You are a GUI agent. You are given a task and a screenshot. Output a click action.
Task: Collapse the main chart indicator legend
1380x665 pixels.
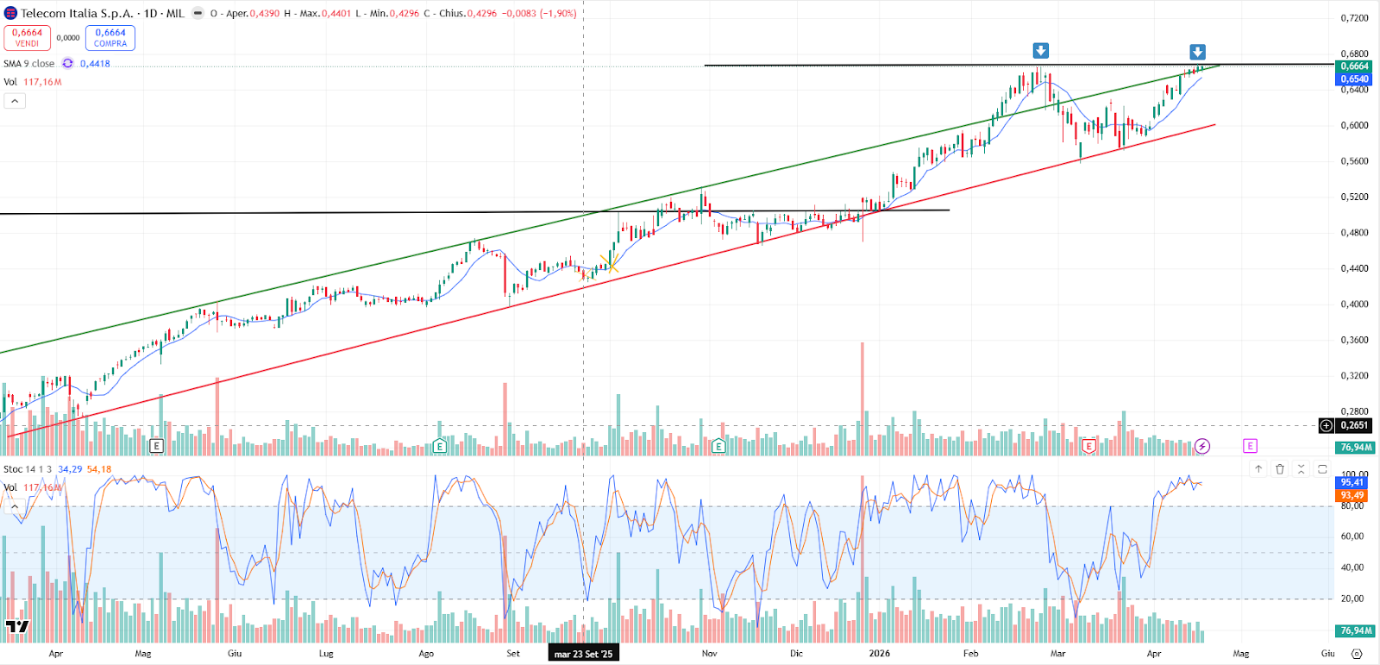point(15,101)
